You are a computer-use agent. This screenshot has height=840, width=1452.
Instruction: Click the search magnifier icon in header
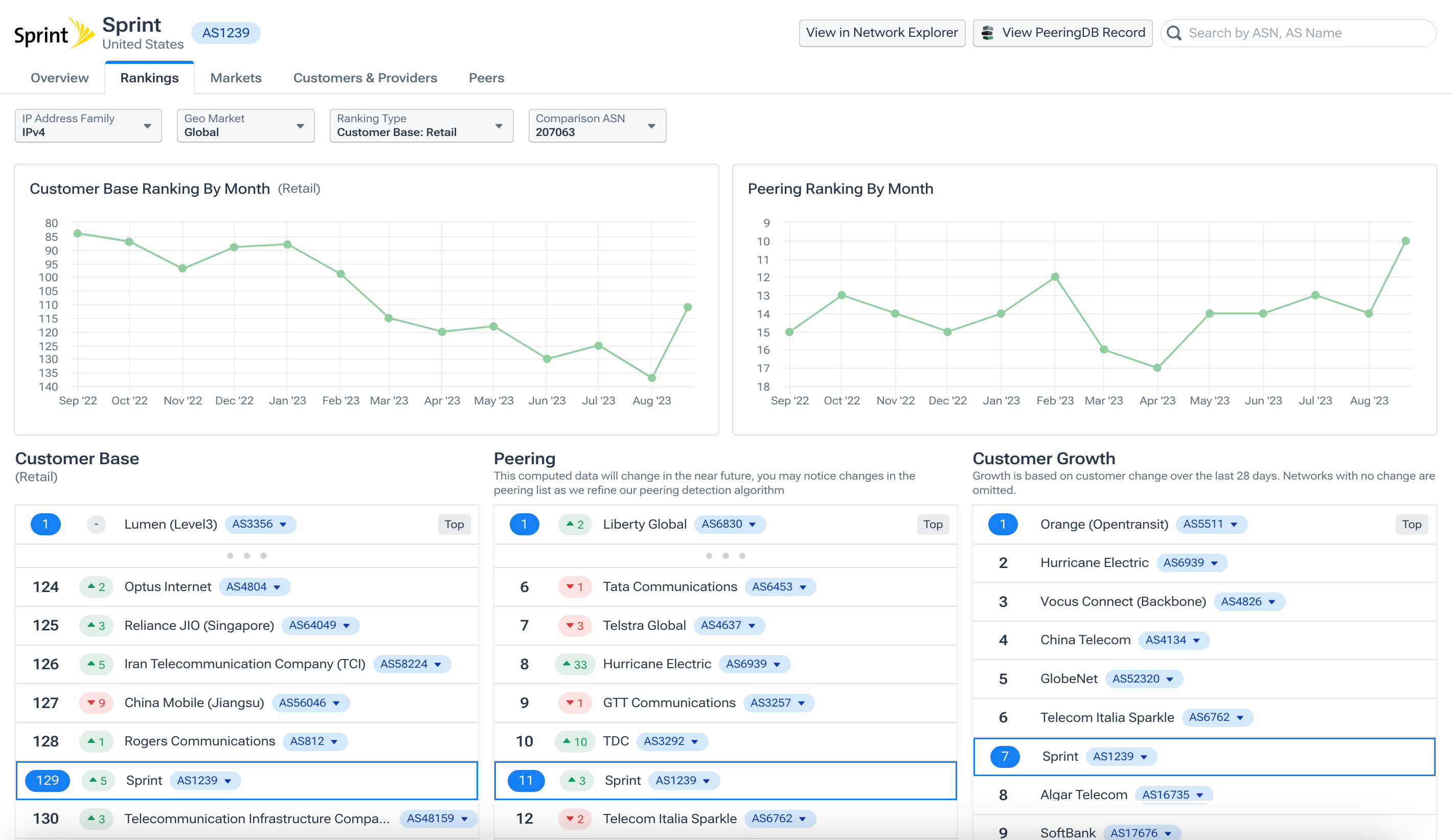tap(1175, 33)
